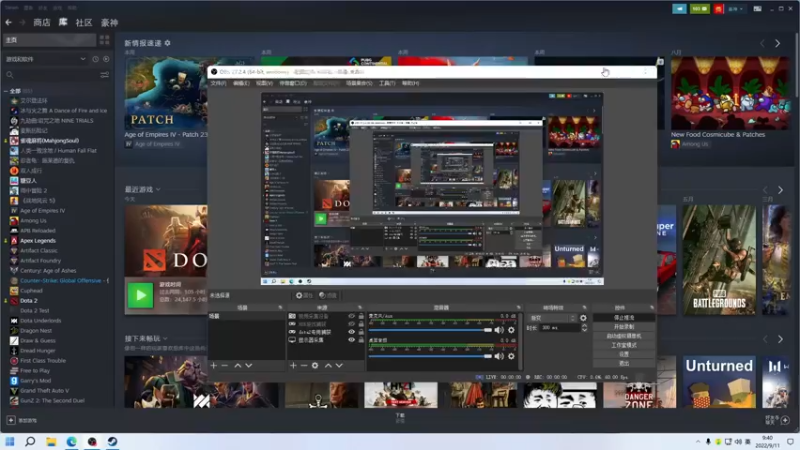Open the microphone/Aux audio settings gear
This screenshot has width=800, height=450.
[511, 330]
